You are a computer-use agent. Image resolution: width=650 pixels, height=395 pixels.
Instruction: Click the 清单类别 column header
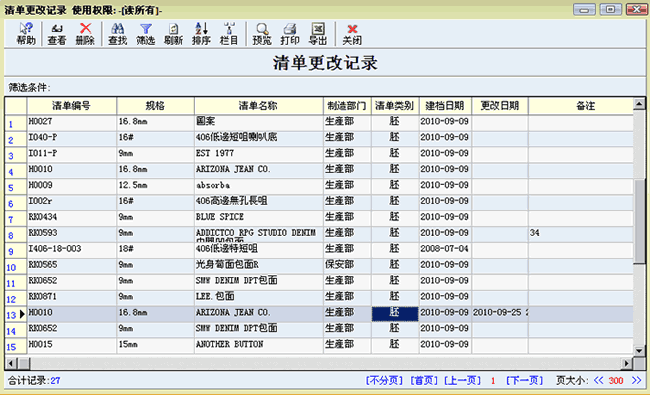(395, 106)
